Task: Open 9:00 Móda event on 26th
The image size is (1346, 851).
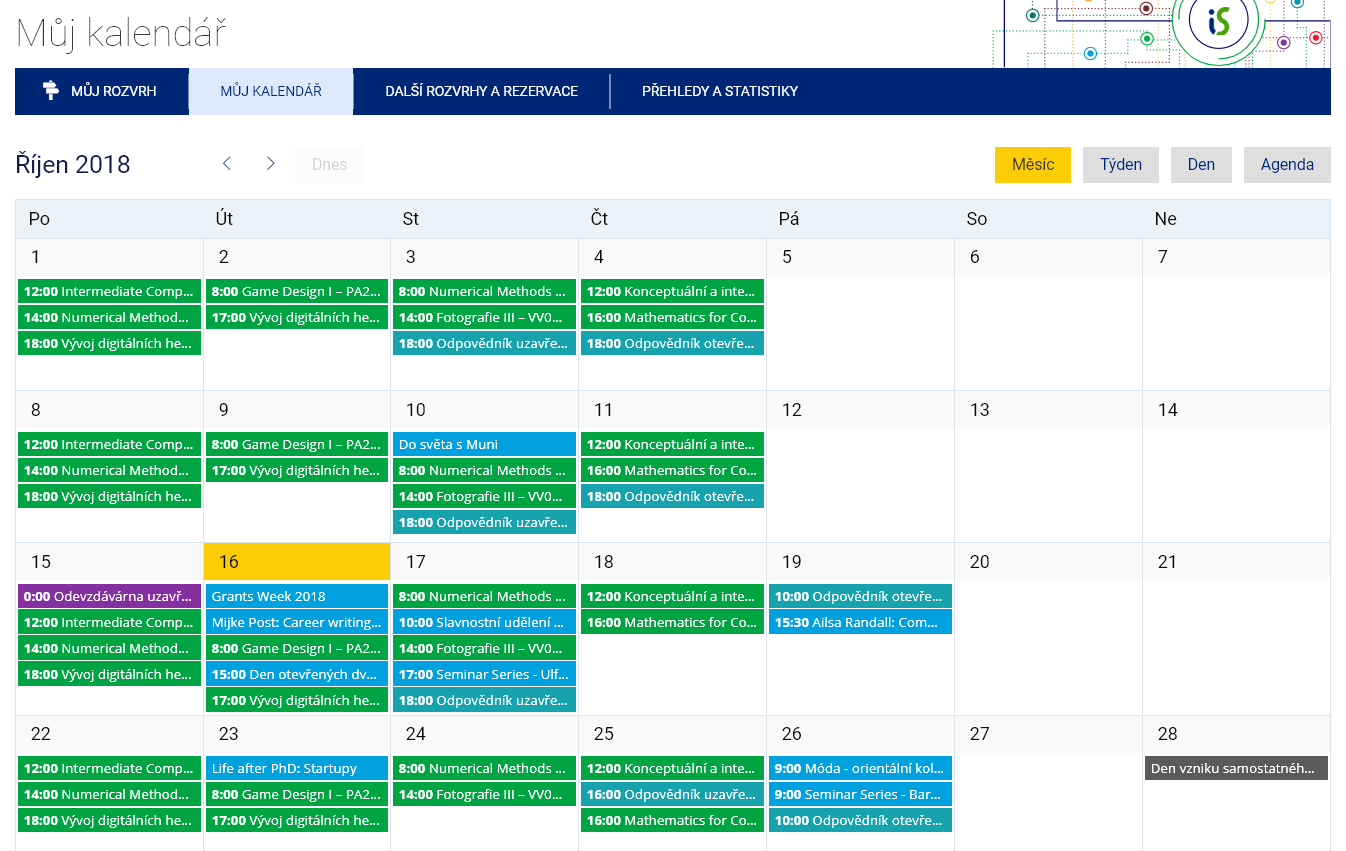Action: click(x=860, y=768)
